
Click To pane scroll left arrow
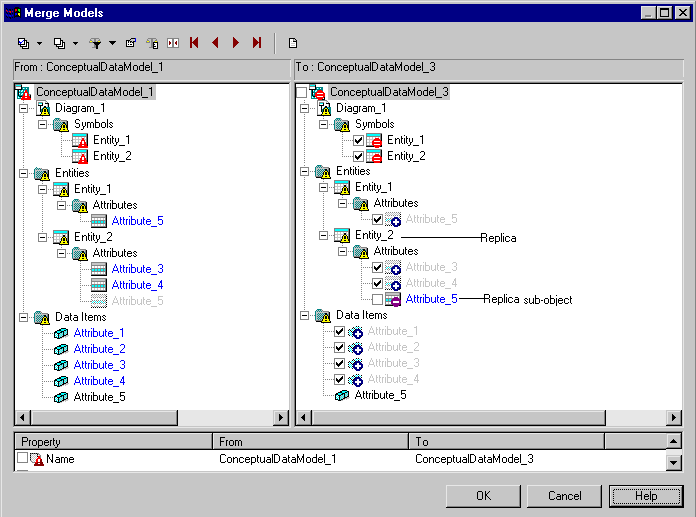[x=304, y=418]
